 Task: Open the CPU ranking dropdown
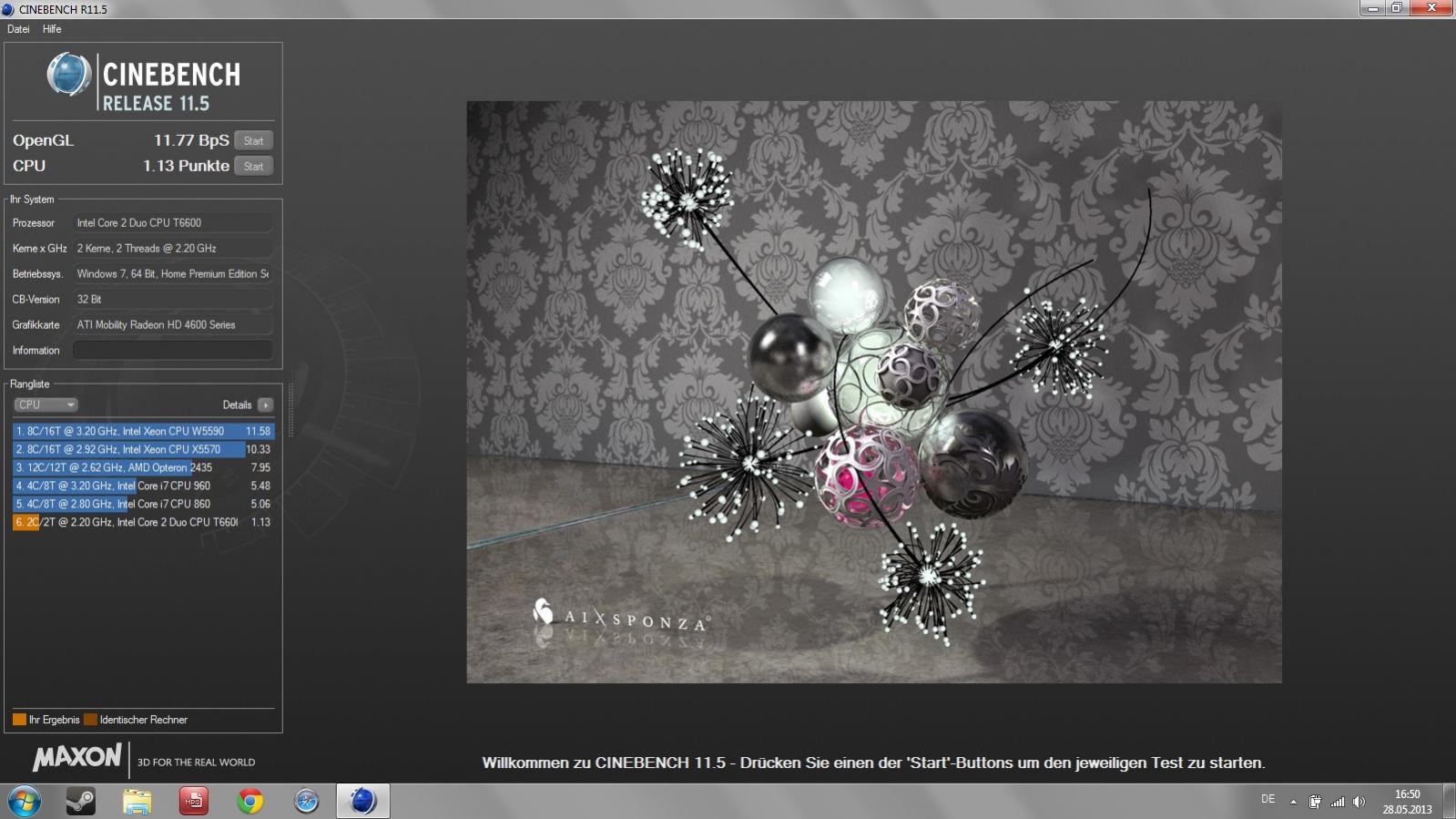46,404
